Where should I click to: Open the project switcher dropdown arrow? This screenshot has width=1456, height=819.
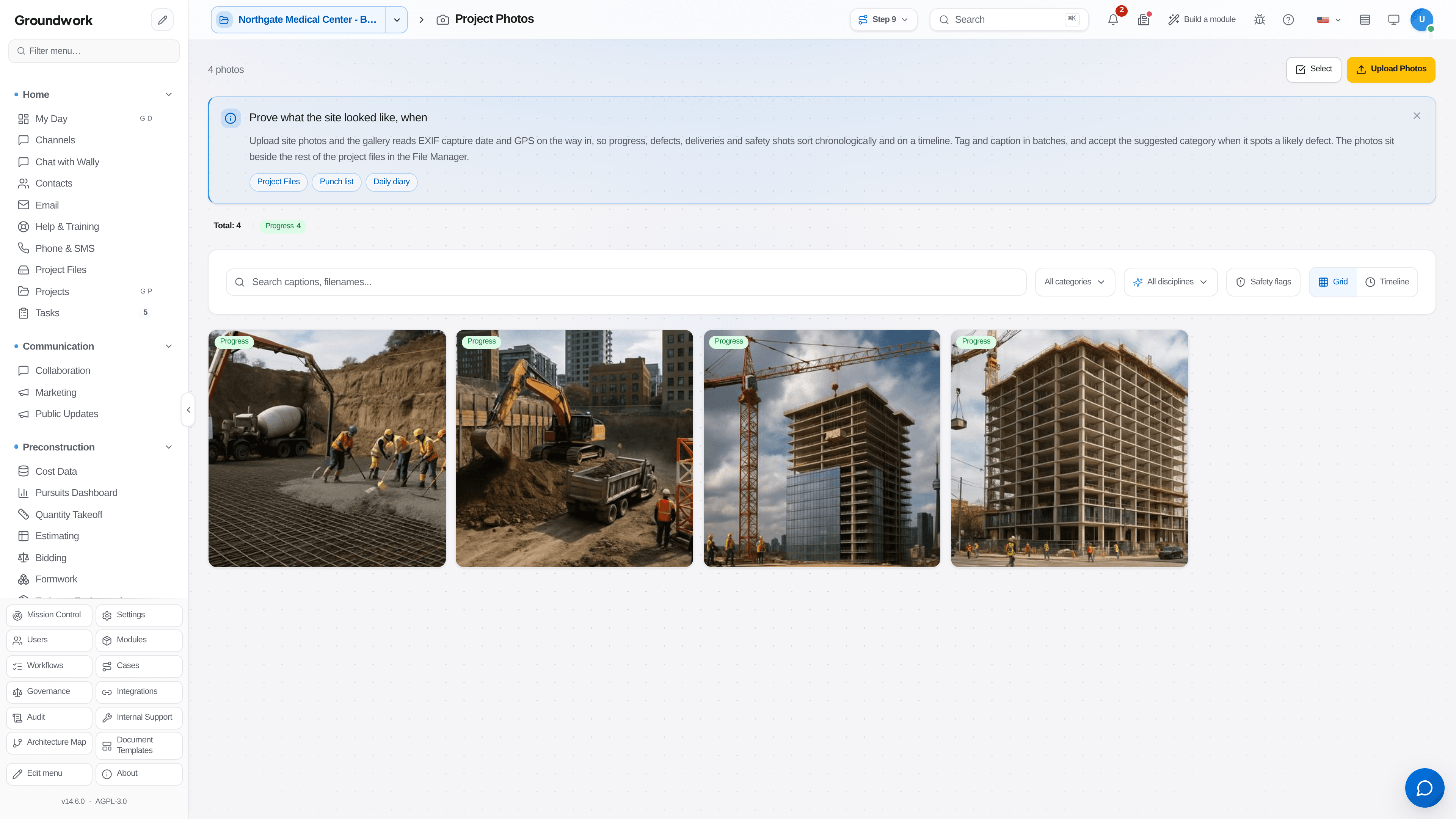pos(397,20)
